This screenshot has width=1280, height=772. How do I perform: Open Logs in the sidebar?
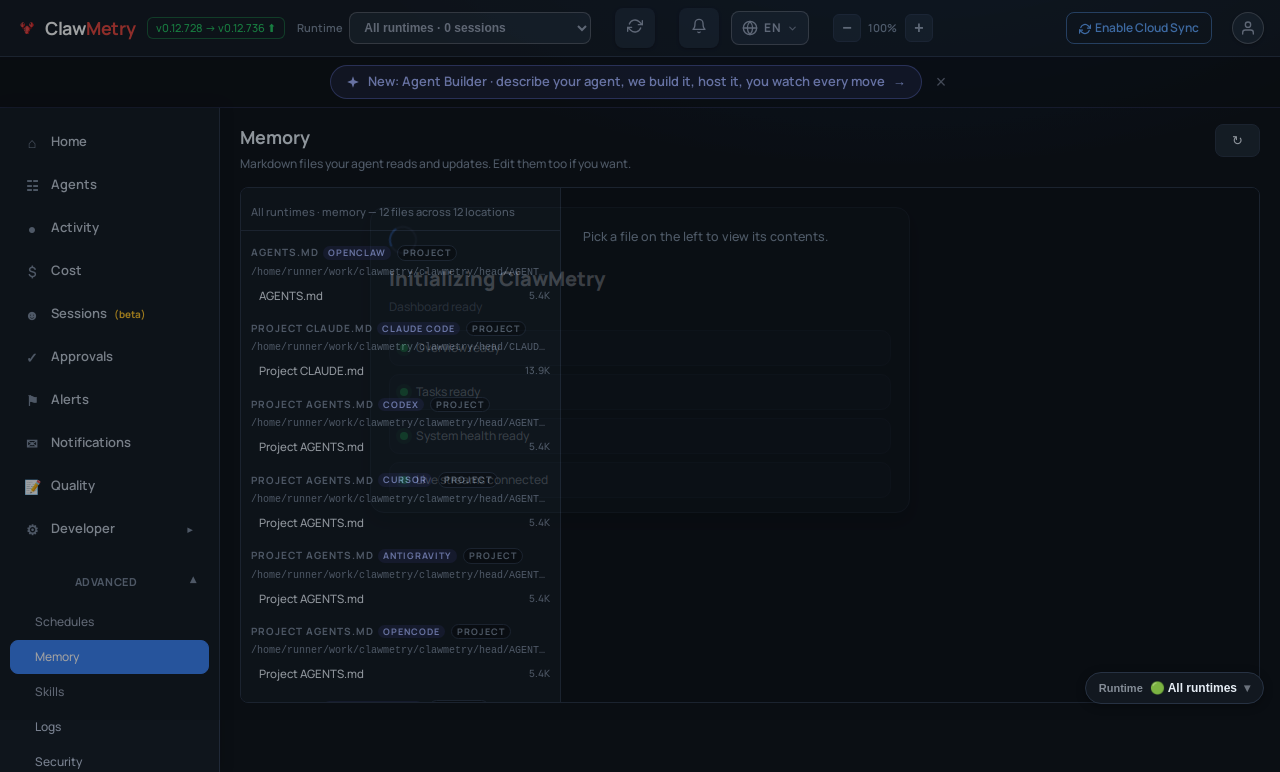coord(110,727)
